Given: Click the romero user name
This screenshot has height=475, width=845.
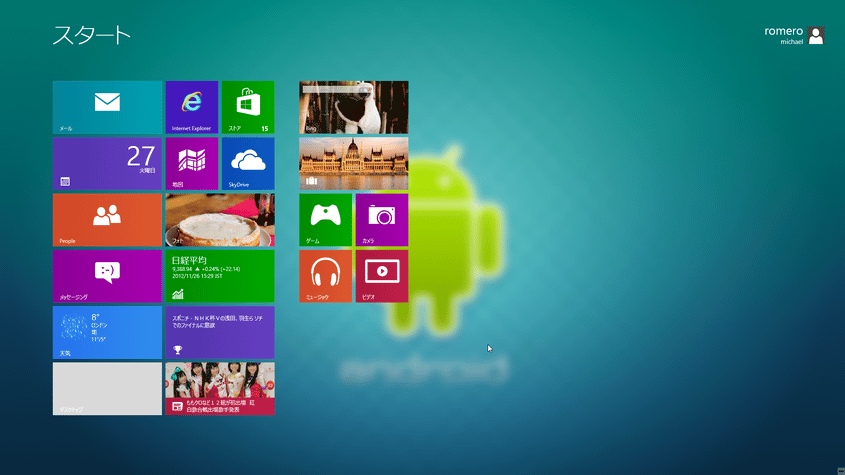Looking at the screenshot, I should pyautogui.click(x=784, y=31).
